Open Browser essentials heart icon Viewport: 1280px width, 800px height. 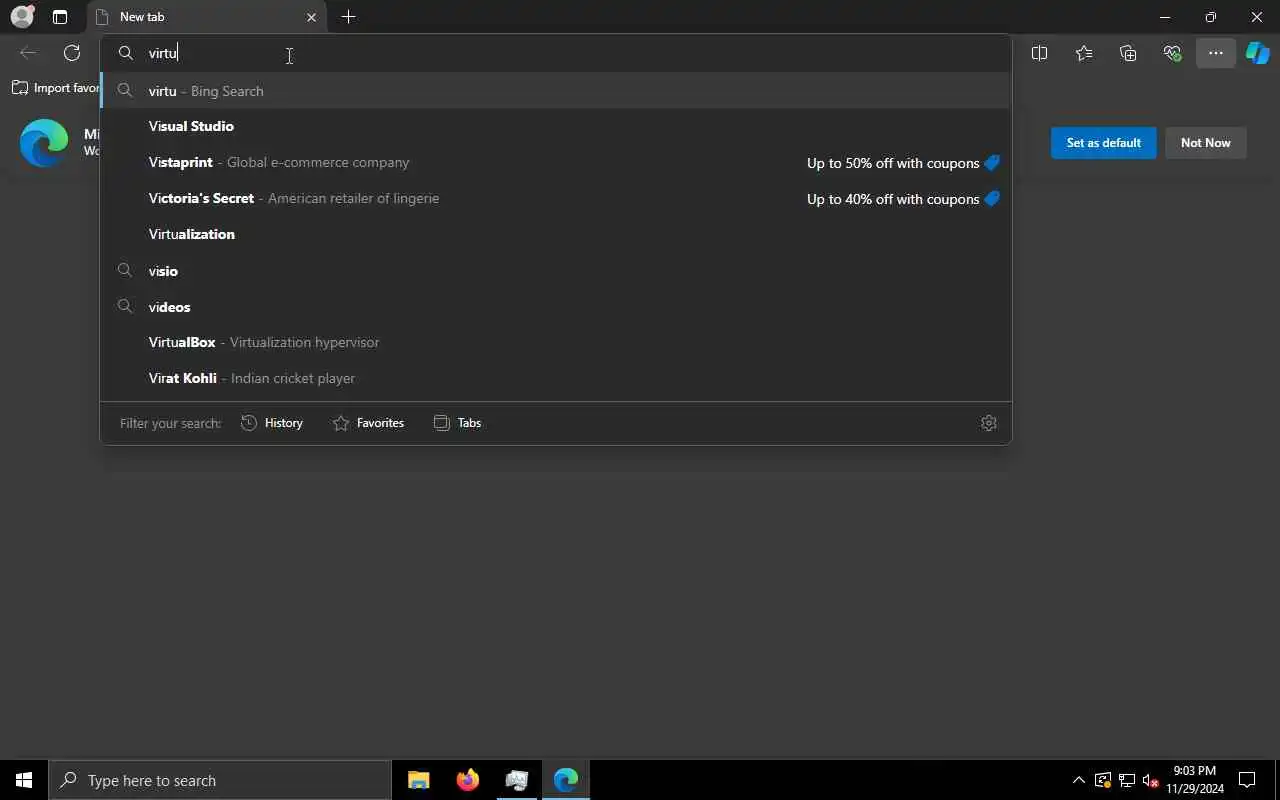pyautogui.click(x=1172, y=53)
